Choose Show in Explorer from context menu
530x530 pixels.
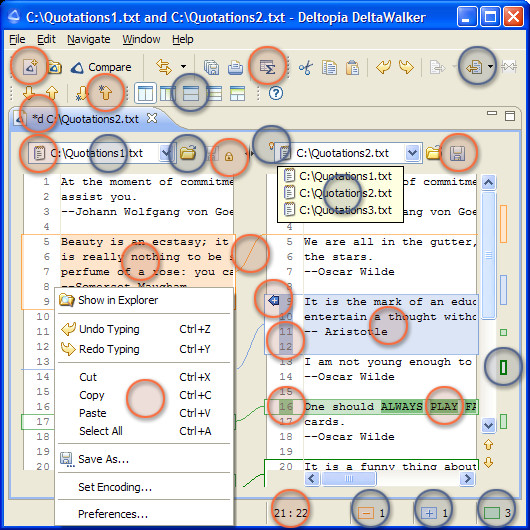coord(144,300)
